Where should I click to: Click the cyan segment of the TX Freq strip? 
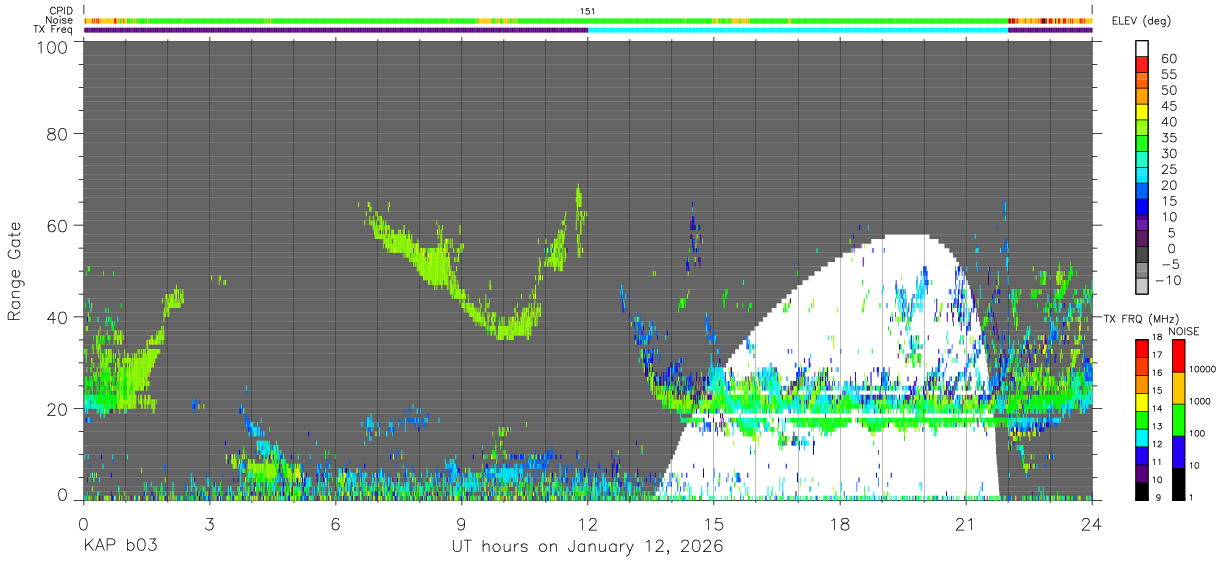[x=798, y=30]
